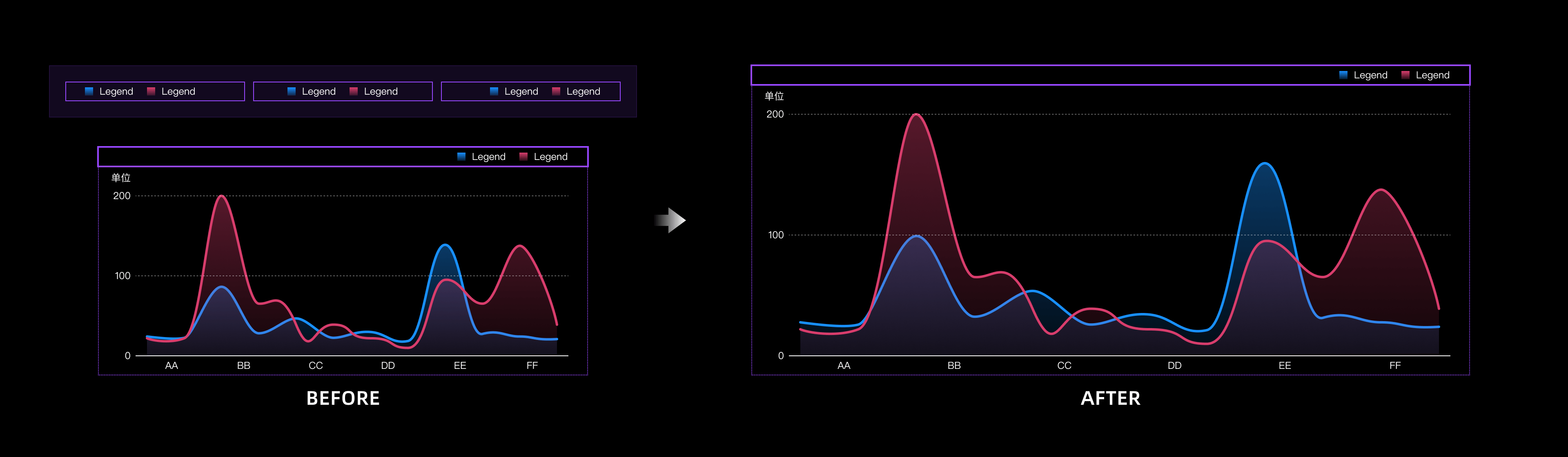Select the AFTER caption text
This screenshot has height=457, width=1568.
(x=1110, y=398)
